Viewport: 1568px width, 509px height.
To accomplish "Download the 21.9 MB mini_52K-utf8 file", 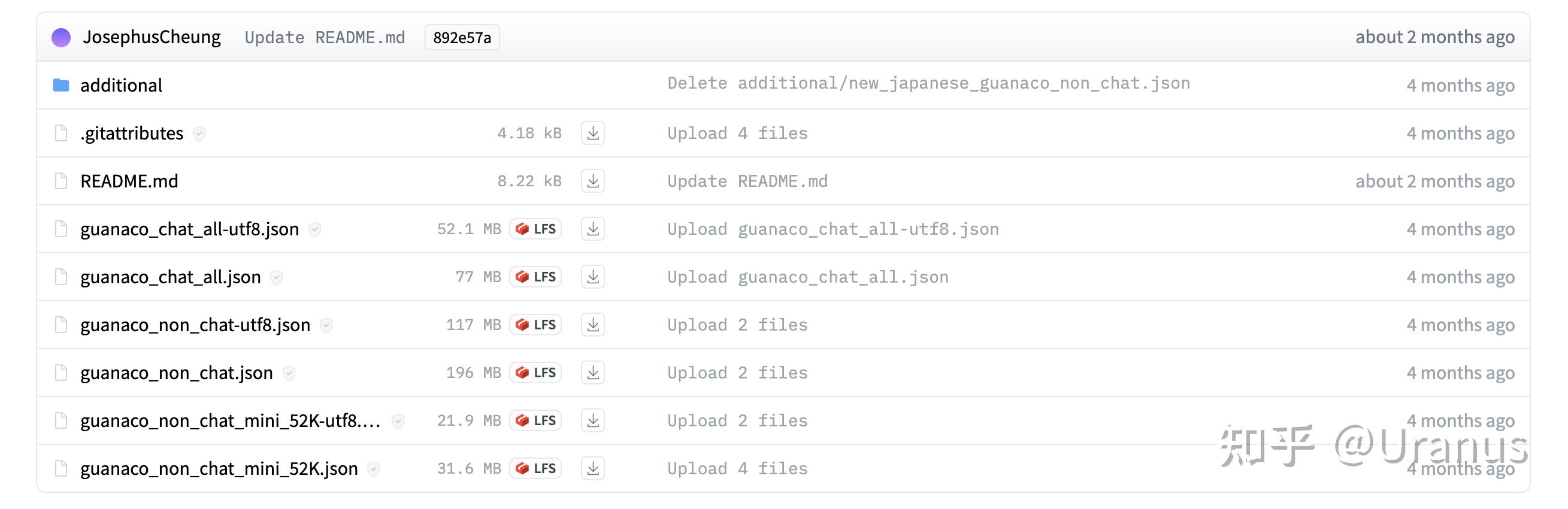I will [592, 421].
